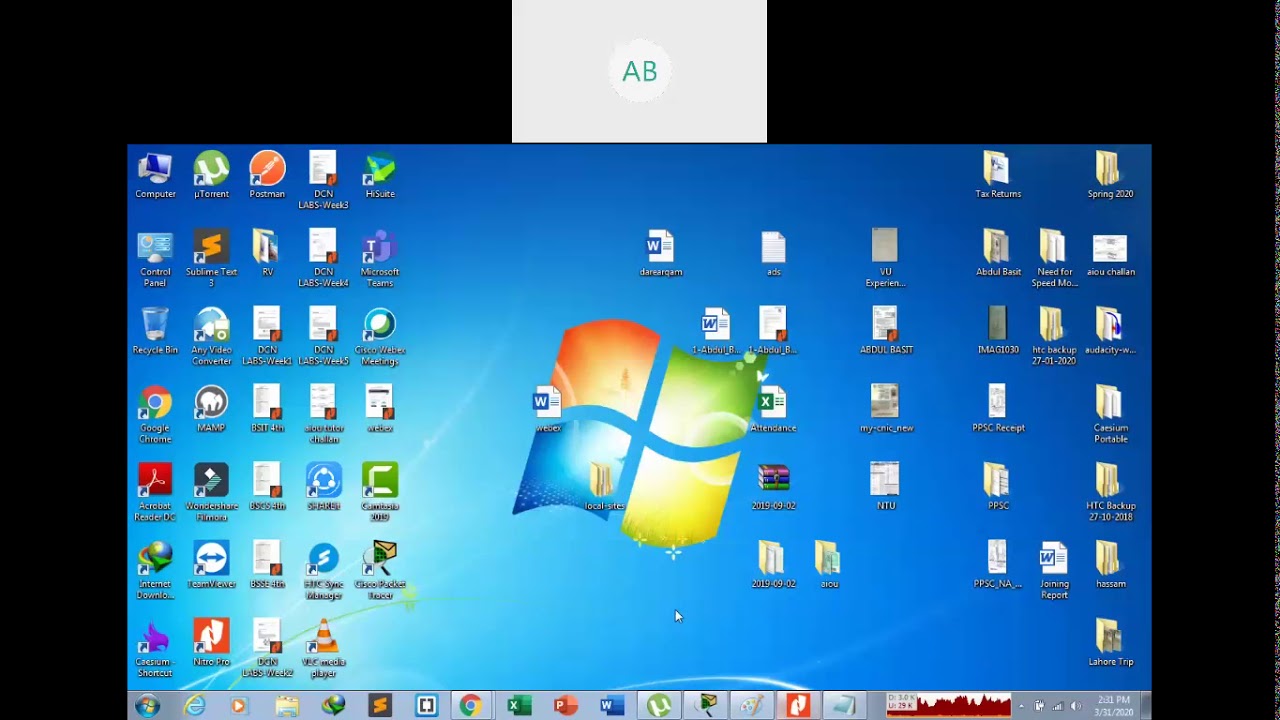Select the DCN LABS-Week1 PDF file
This screenshot has height=720, width=1280.
[x=267, y=337]
